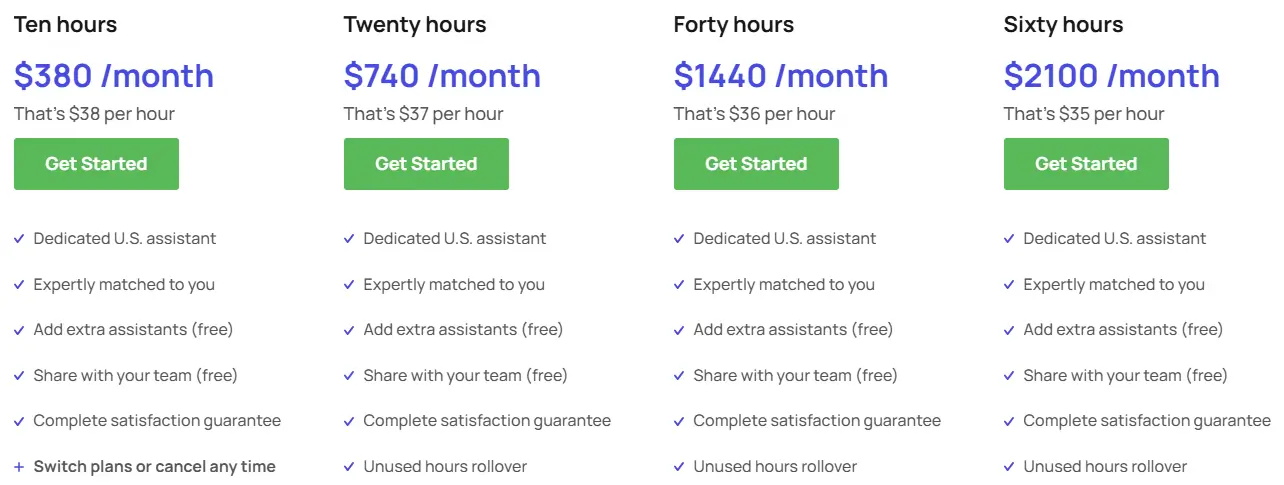Click Get Started under Ten hours plan
Screen dimensions: 1284x485
coord(96,164)
